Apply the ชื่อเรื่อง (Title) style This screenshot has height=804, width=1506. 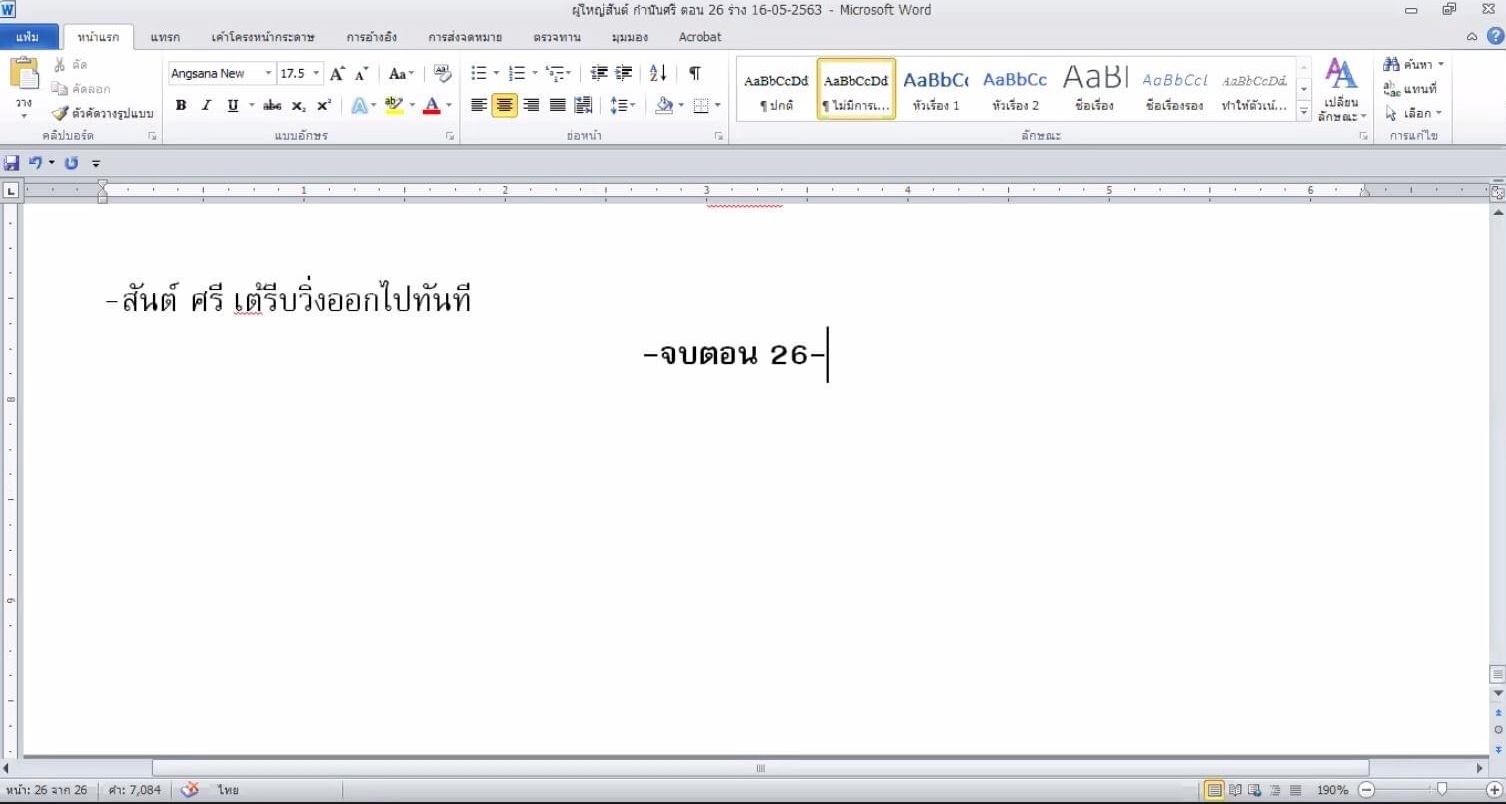[x=1095, y=89]
